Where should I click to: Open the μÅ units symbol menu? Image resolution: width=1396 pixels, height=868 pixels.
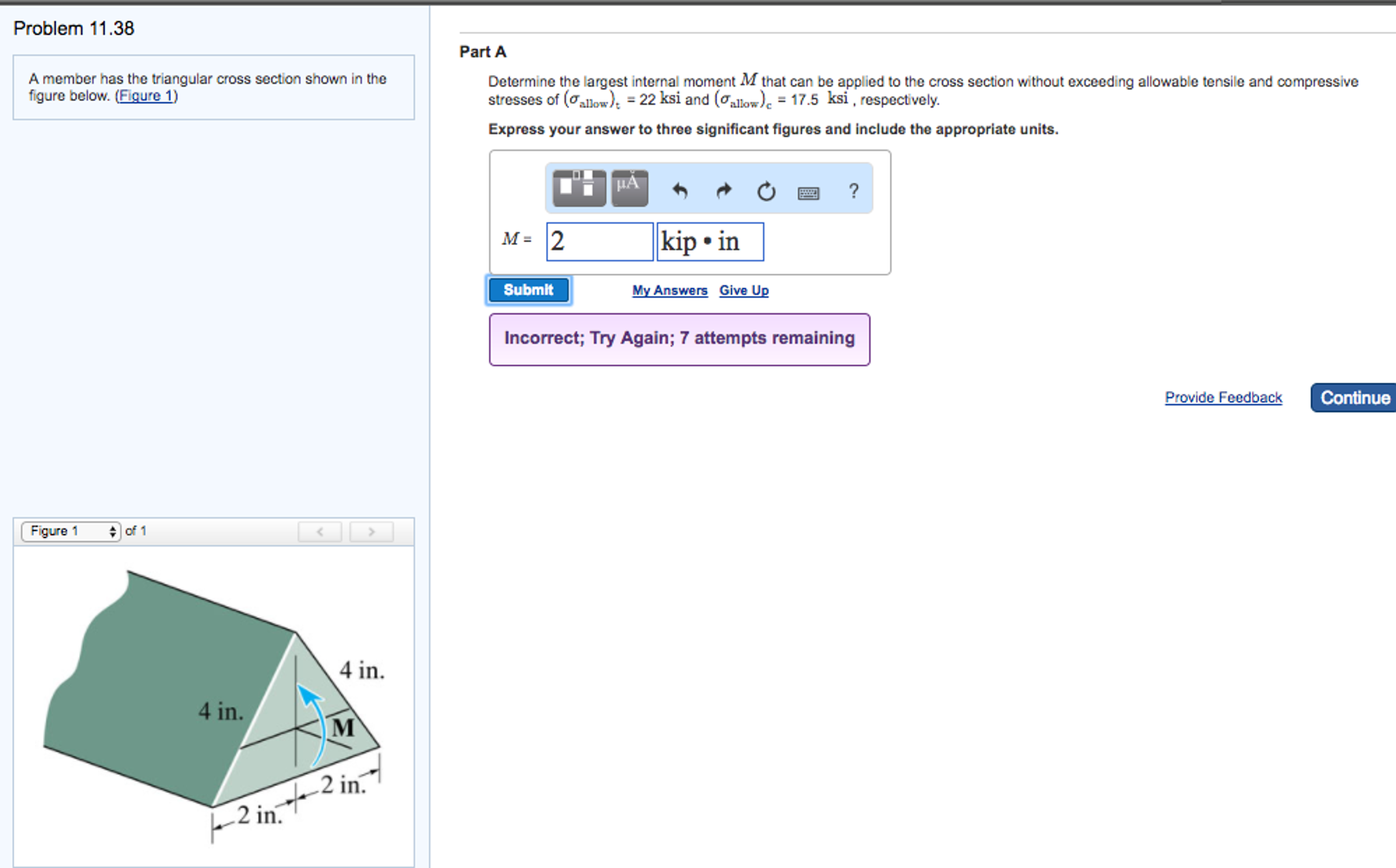(629, 189)
